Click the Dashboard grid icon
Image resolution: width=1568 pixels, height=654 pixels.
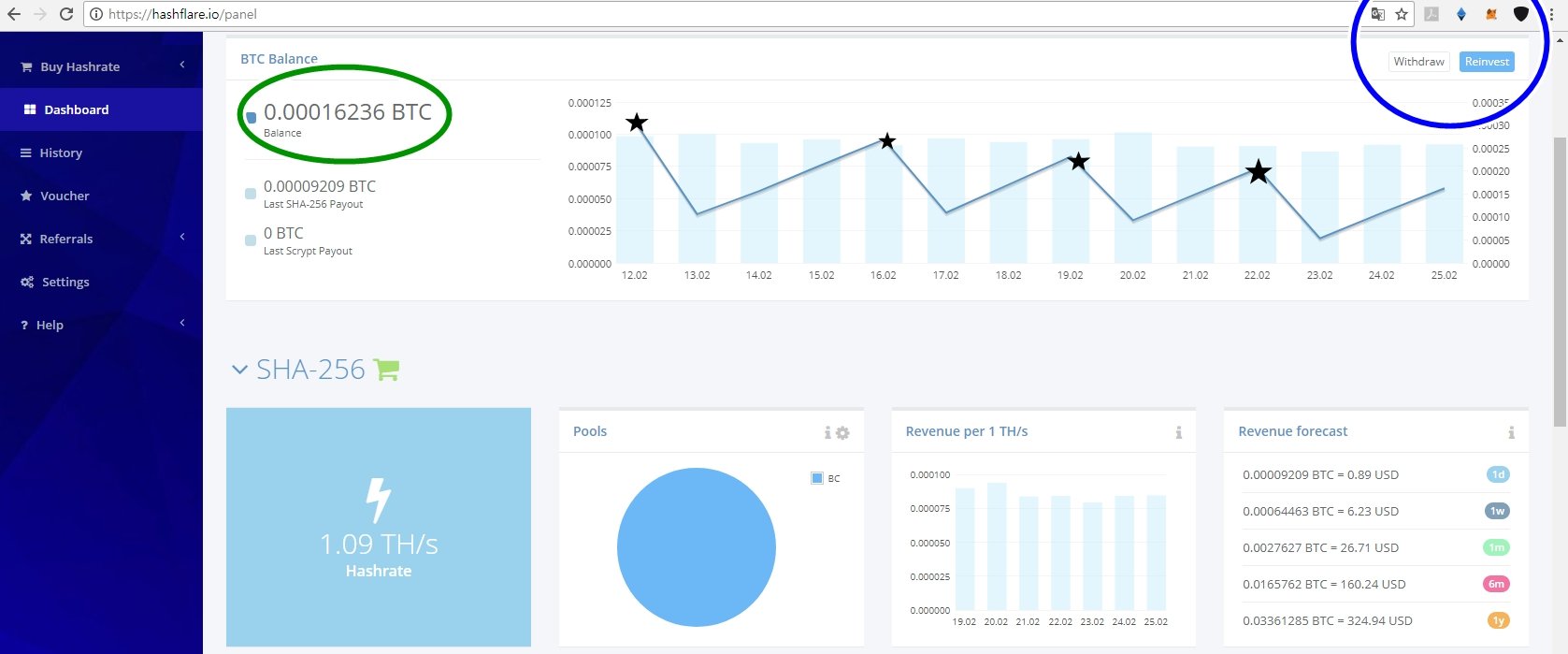click(x=30, y=109)
